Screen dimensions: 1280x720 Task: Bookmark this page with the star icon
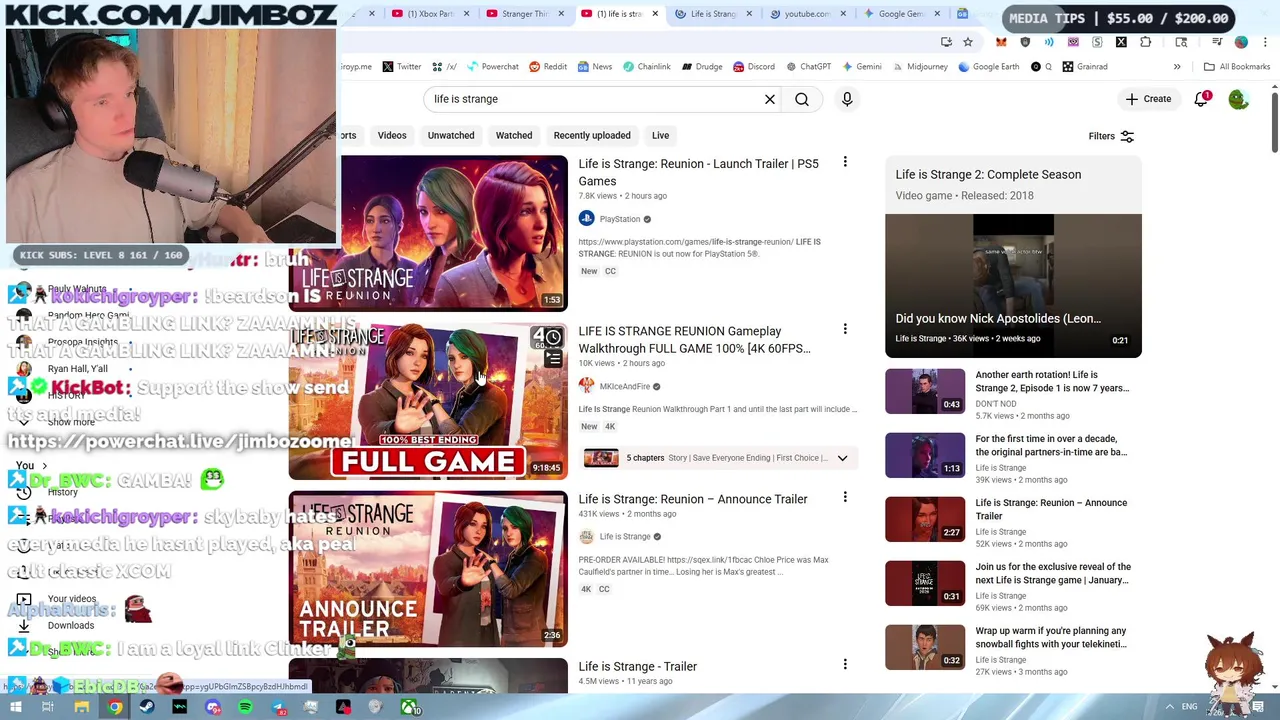pyautogui.click(x=968, y=42)
